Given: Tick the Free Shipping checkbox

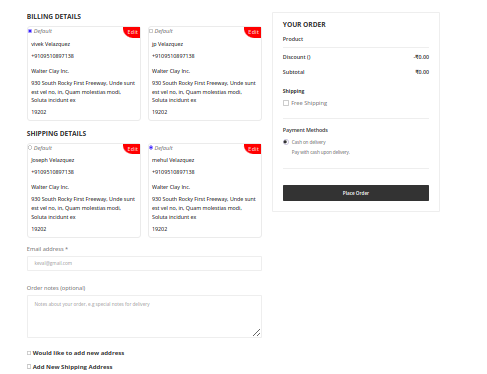Looking at the screenshot, I should [286, 103].
